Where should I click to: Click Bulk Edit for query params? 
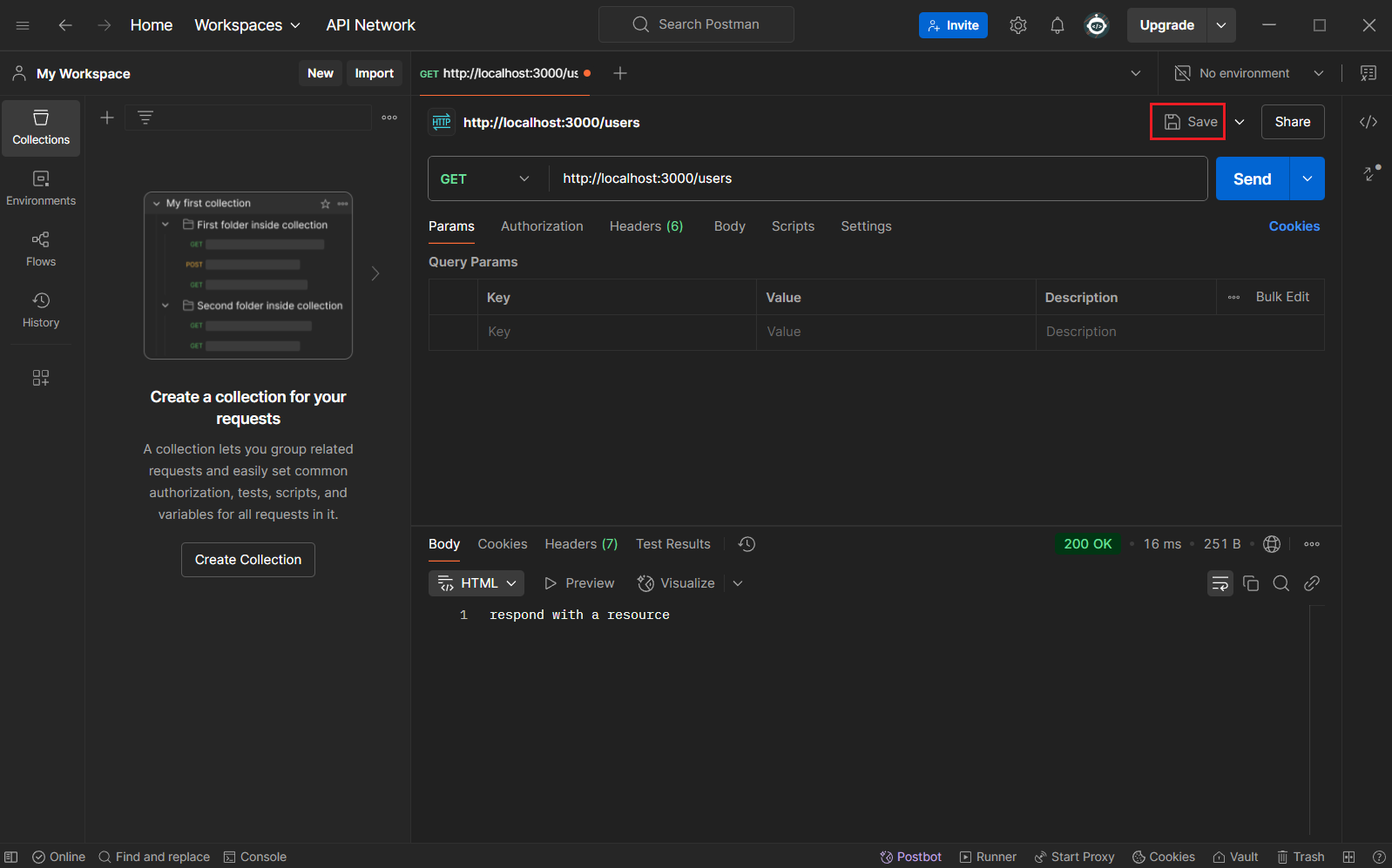pos(1282,297)
